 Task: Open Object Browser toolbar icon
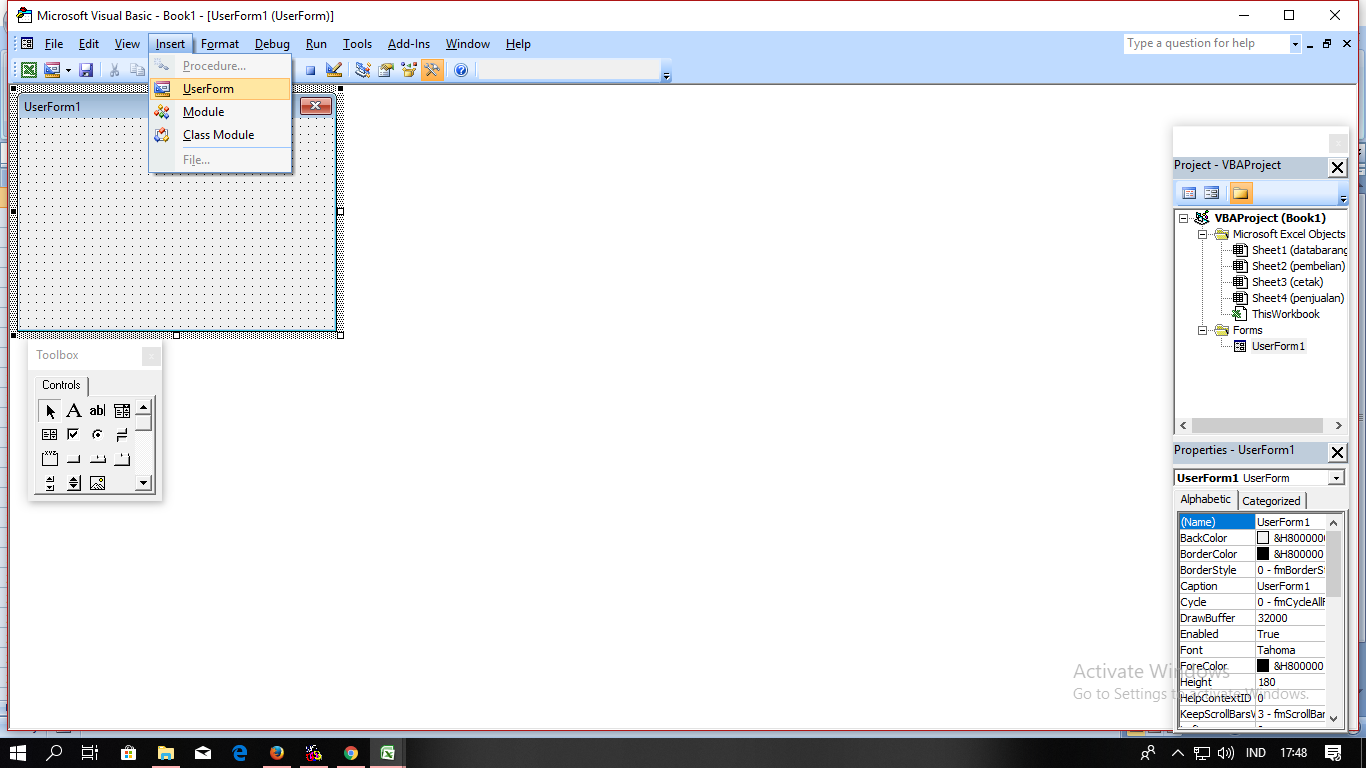pyautogui.click(x=409, y=70)
